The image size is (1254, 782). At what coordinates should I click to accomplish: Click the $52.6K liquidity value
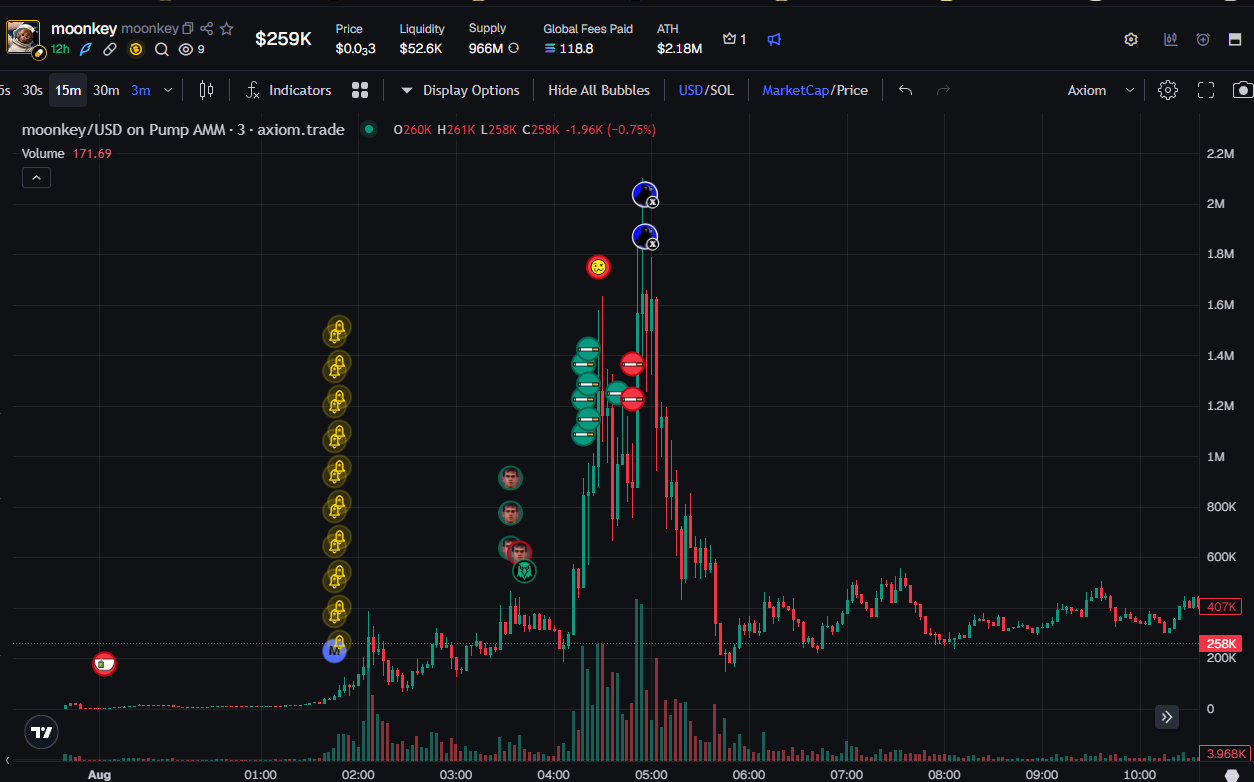(421, 48)
